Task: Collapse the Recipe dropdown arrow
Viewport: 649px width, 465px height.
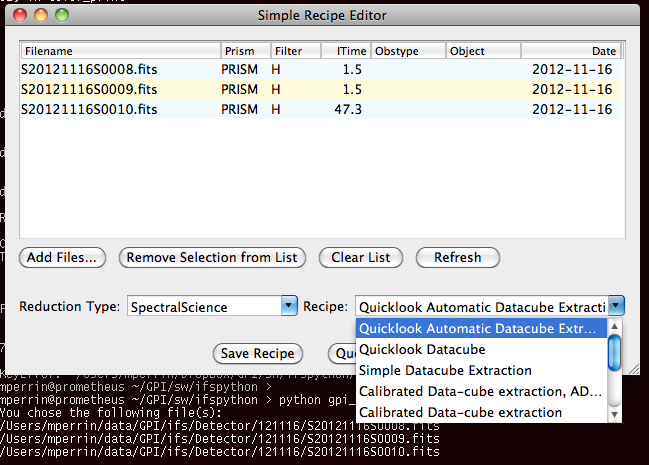Action: (x=616, y=306)
